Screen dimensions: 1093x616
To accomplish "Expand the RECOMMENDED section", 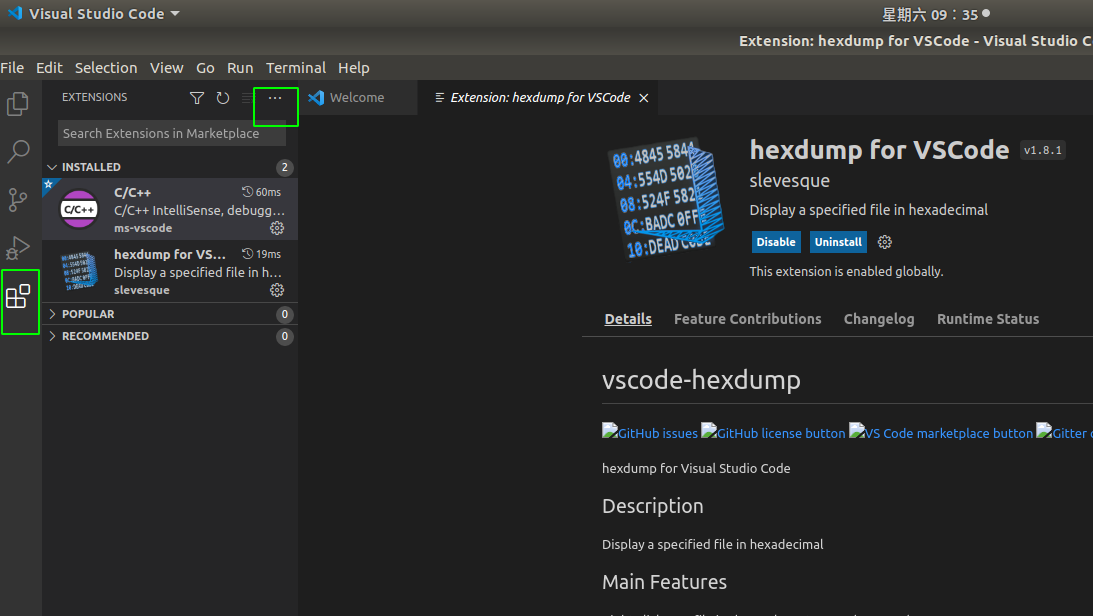I will [52, 336].
